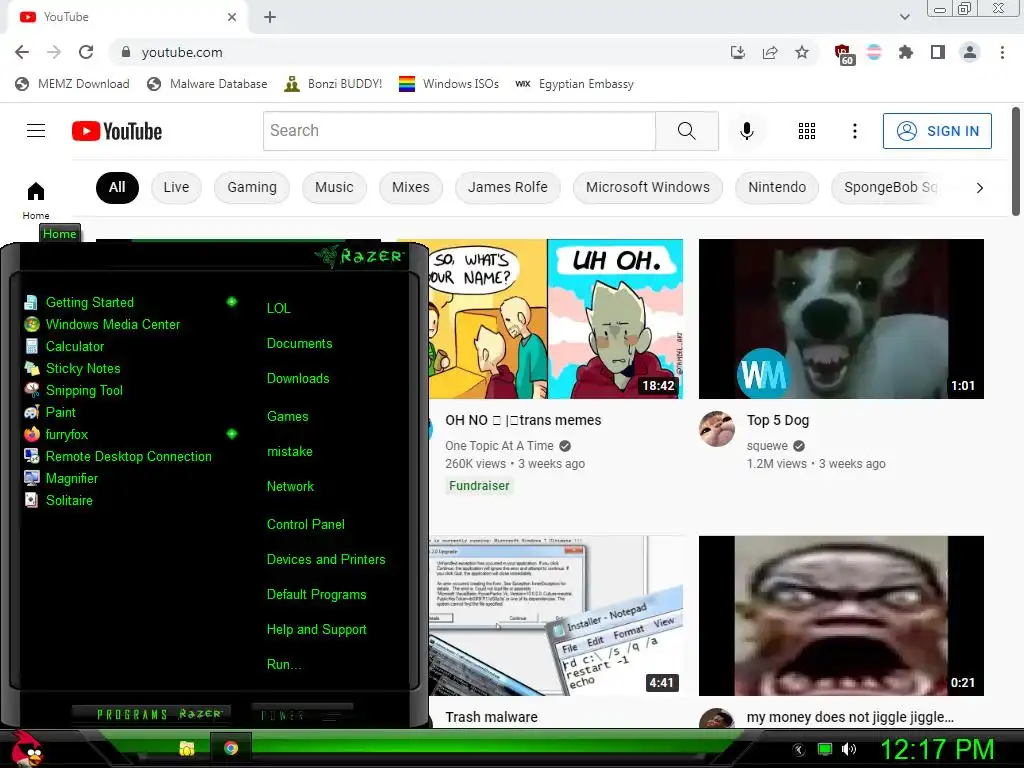Open the volume speaker tray icon

(849, 749)
